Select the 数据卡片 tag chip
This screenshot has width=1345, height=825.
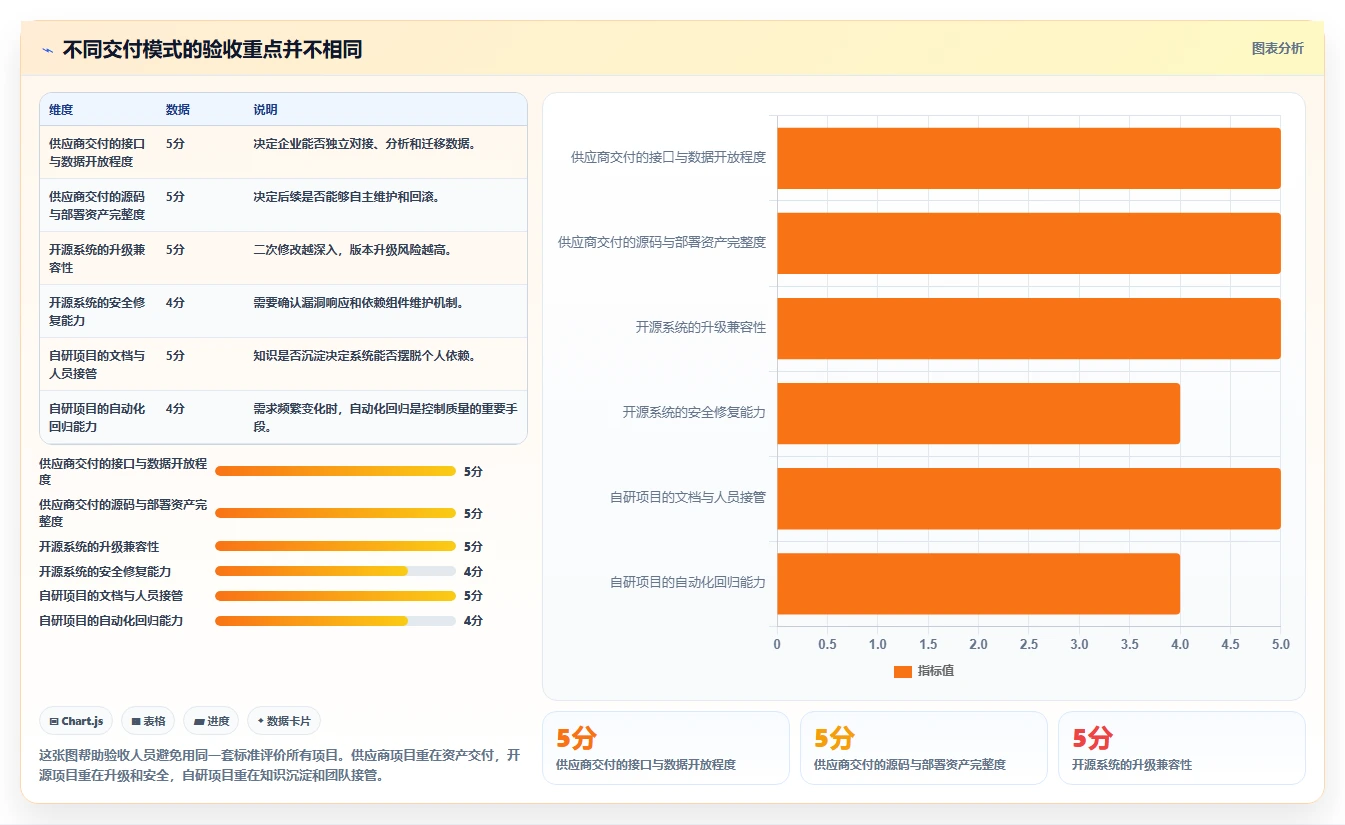click(284, 721)
